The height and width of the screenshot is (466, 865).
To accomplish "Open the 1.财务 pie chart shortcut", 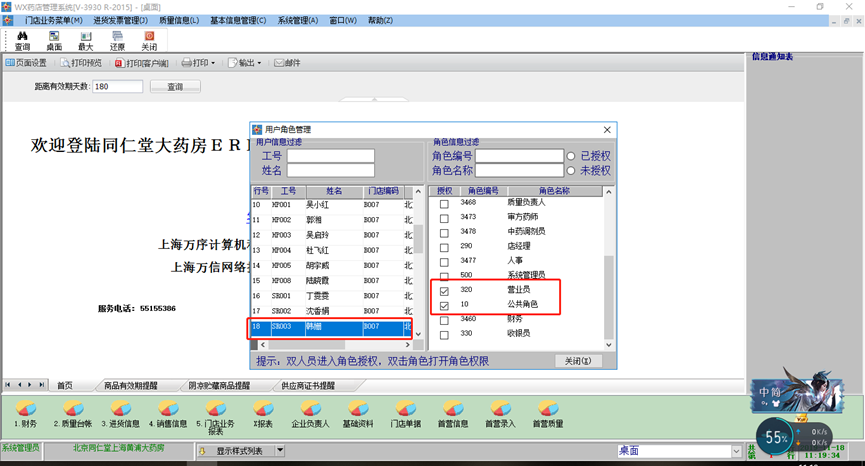I will point(25,414).
